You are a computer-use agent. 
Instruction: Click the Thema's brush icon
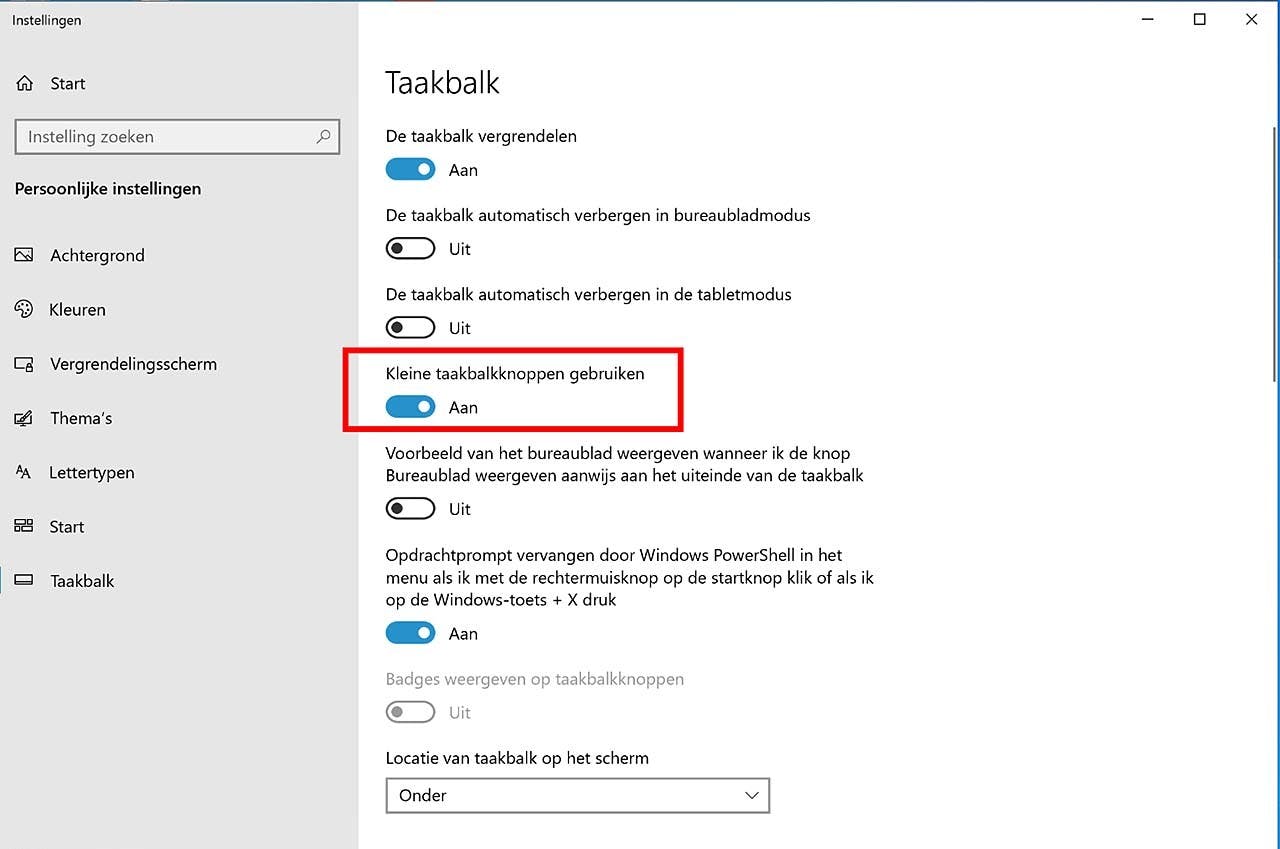pos(23,418)
